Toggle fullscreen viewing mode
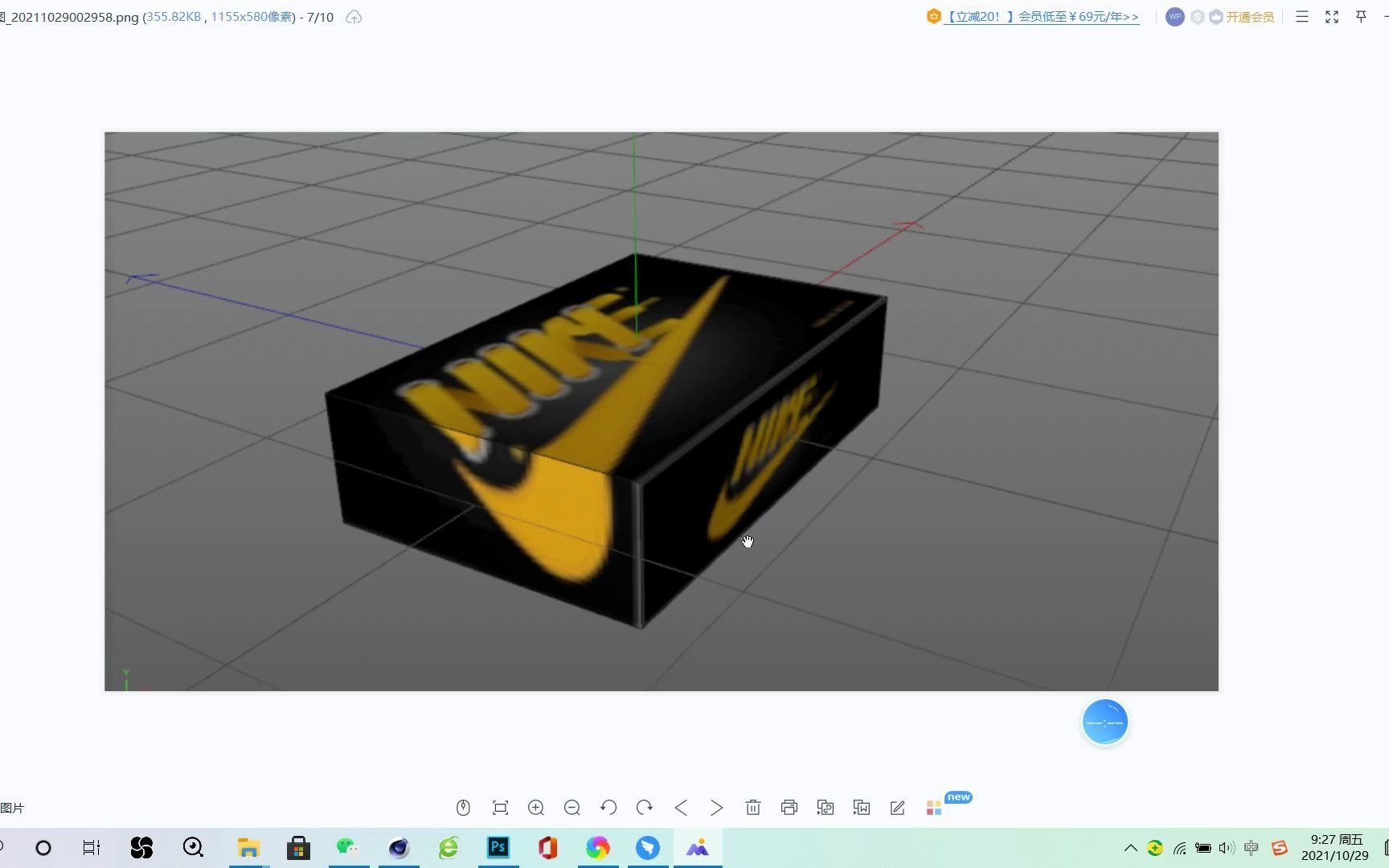The height and width of the screenshot is (868, 1389). (1331, 16)
